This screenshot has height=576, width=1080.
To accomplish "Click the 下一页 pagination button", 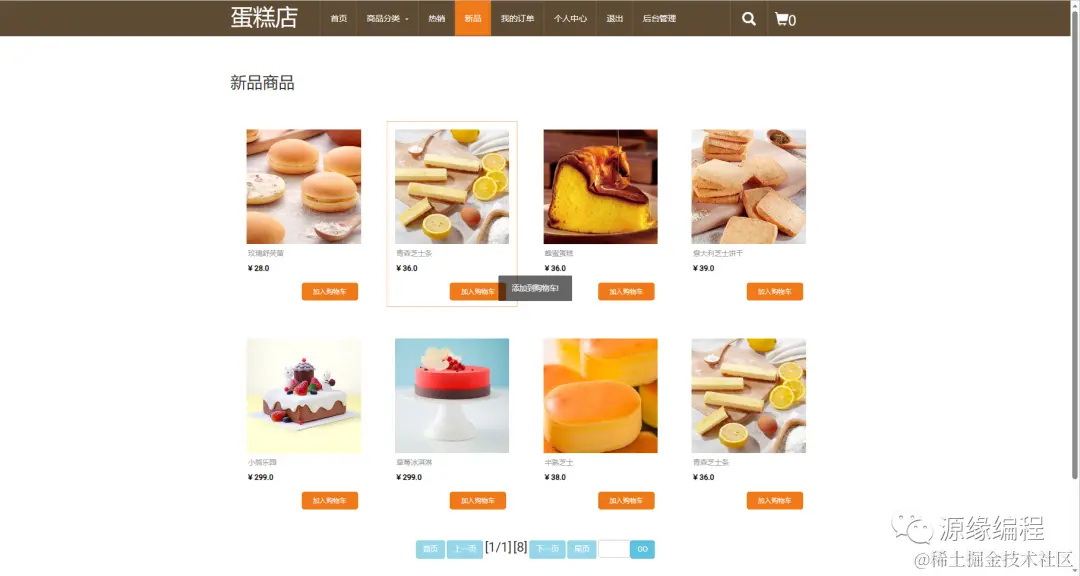I will point(547,549).
